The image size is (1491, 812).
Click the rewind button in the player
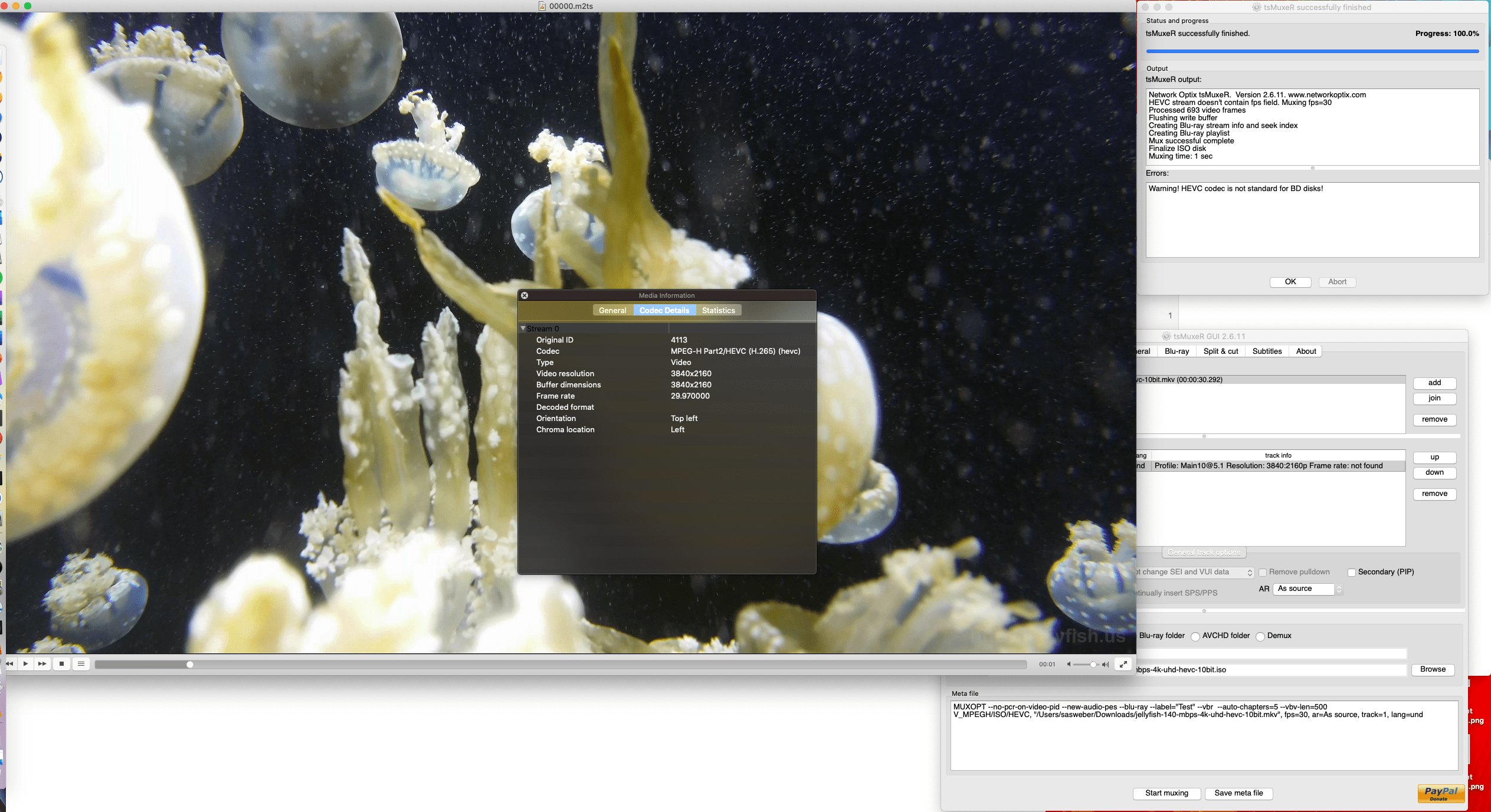[x=10, y=664]
